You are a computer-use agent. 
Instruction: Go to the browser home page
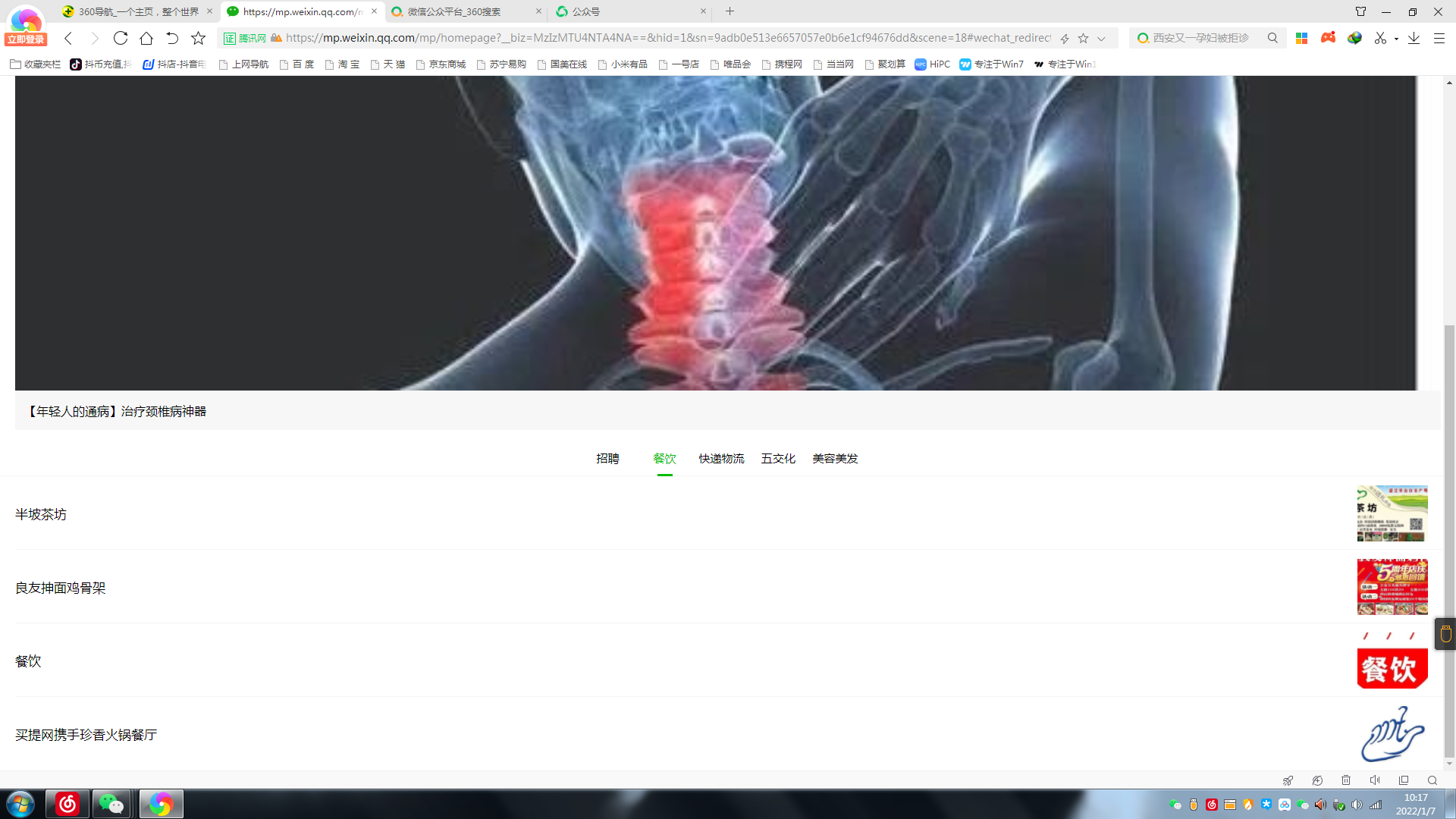(146, 38)
